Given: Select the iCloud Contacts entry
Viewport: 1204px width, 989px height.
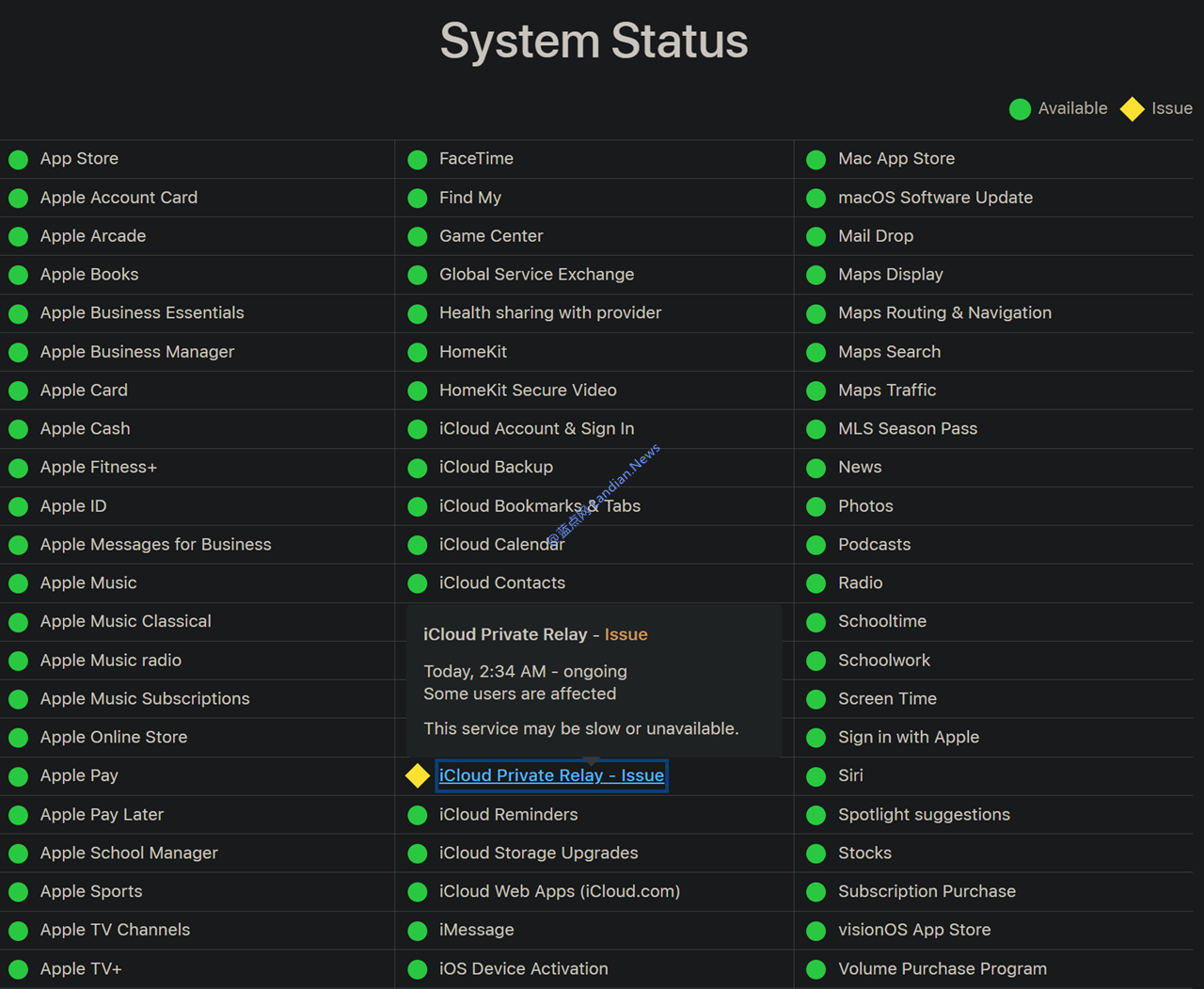Looking at the screenshot, I should tap(502, 583).
